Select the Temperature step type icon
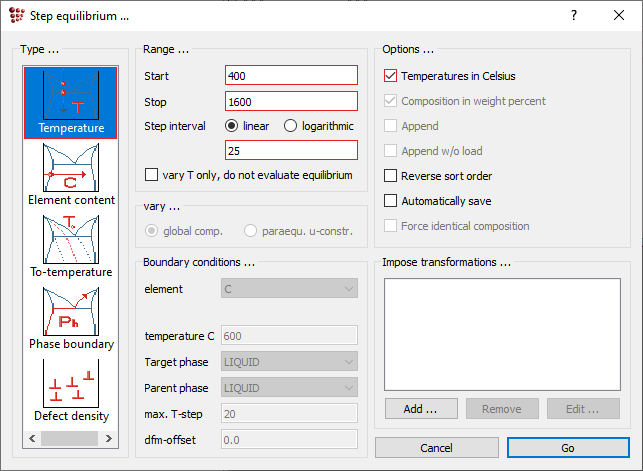643x471 pixels. click(71, 101)
